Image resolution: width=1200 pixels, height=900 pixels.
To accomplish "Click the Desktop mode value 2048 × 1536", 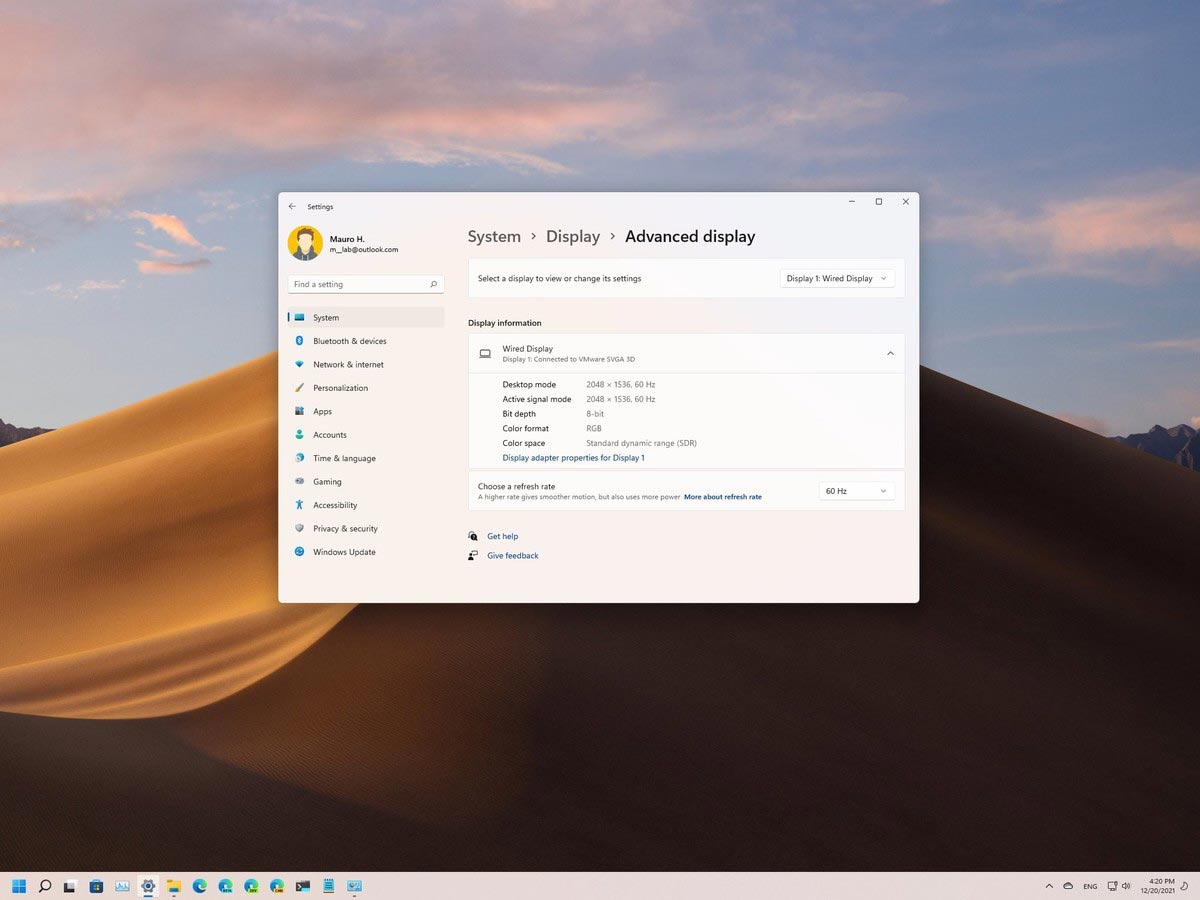I will coord(621,385).
